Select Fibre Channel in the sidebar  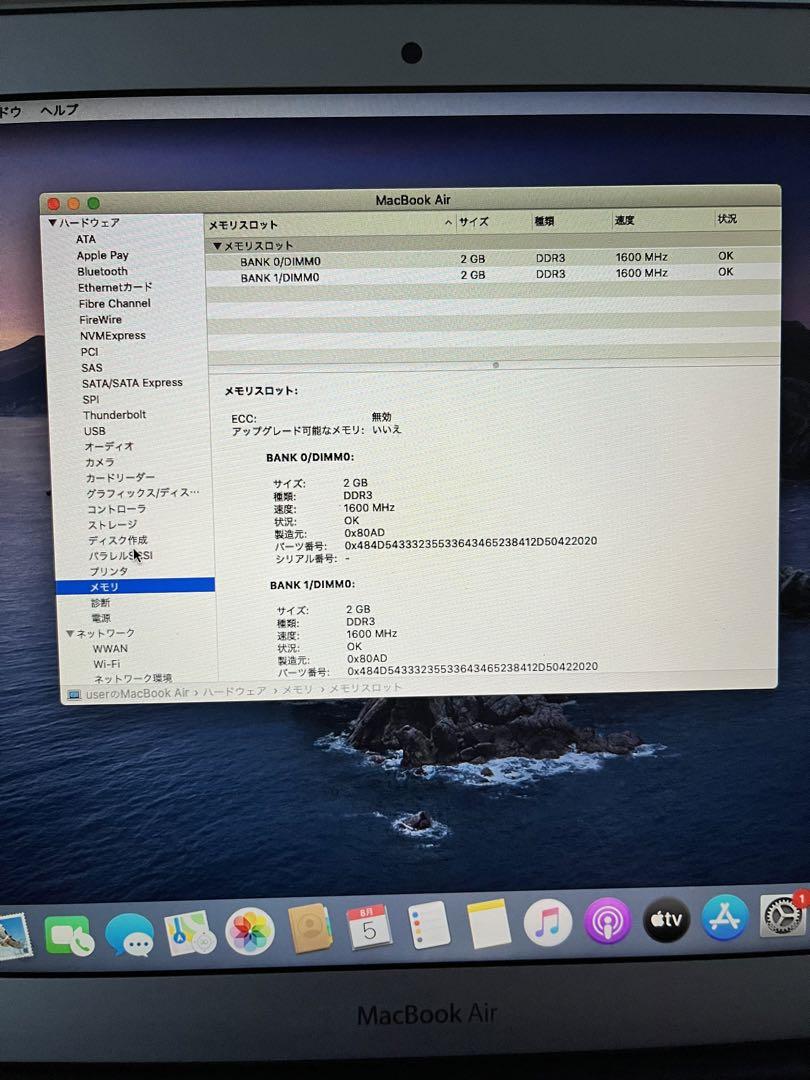(x=114, y=303)
